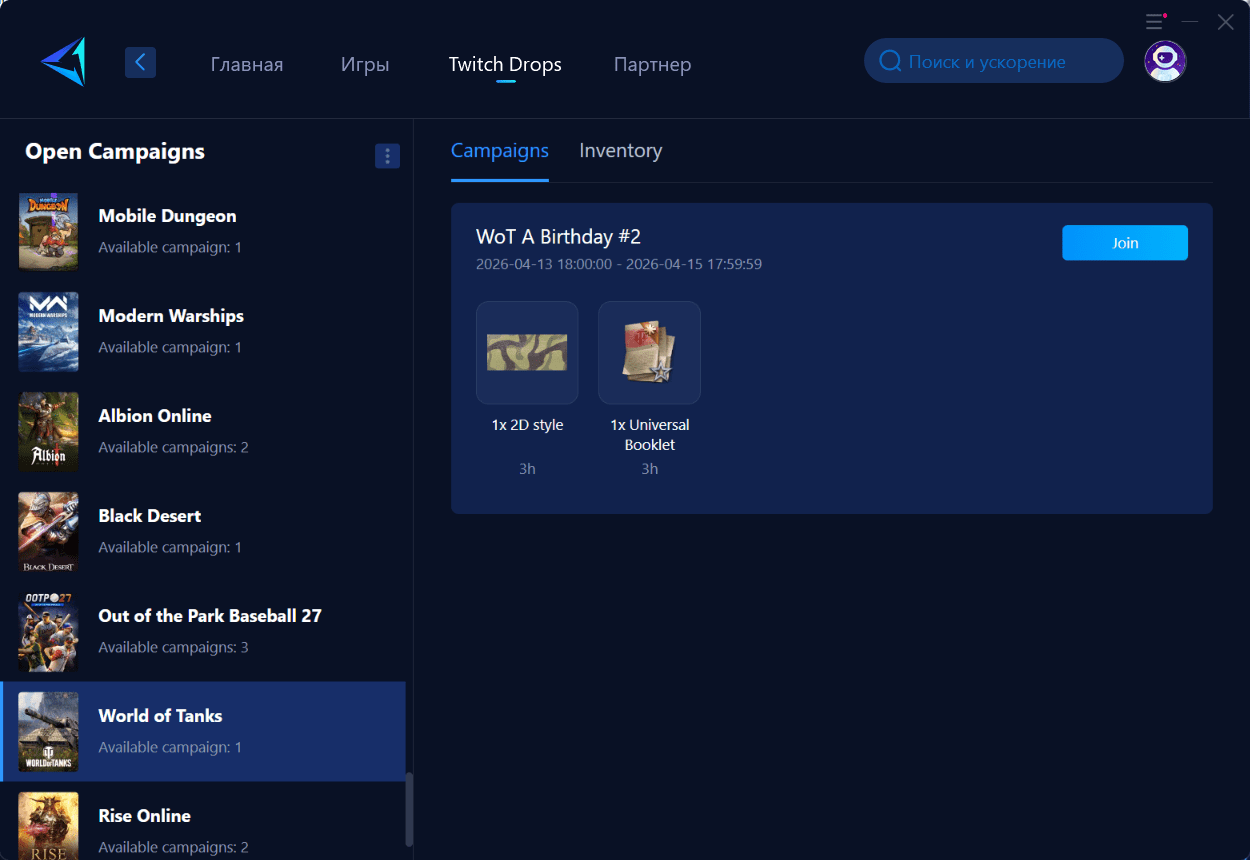
Task: Minimize the window
Action: coord(1190,21)
